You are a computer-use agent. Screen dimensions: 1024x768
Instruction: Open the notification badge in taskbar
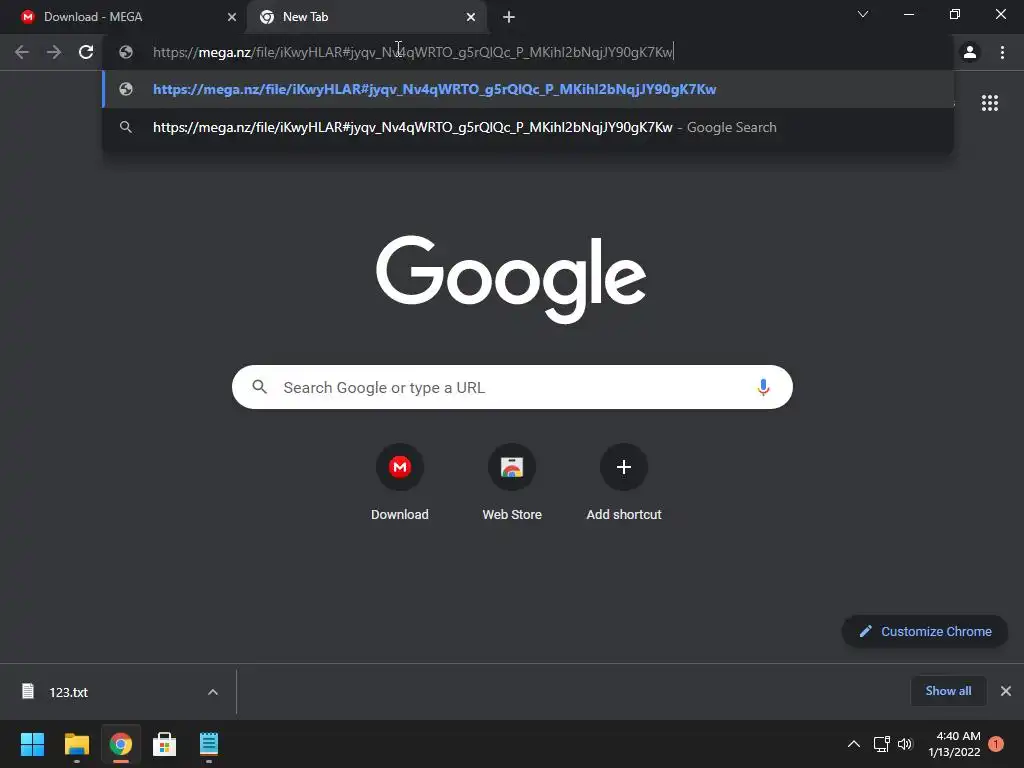(996, 744)
